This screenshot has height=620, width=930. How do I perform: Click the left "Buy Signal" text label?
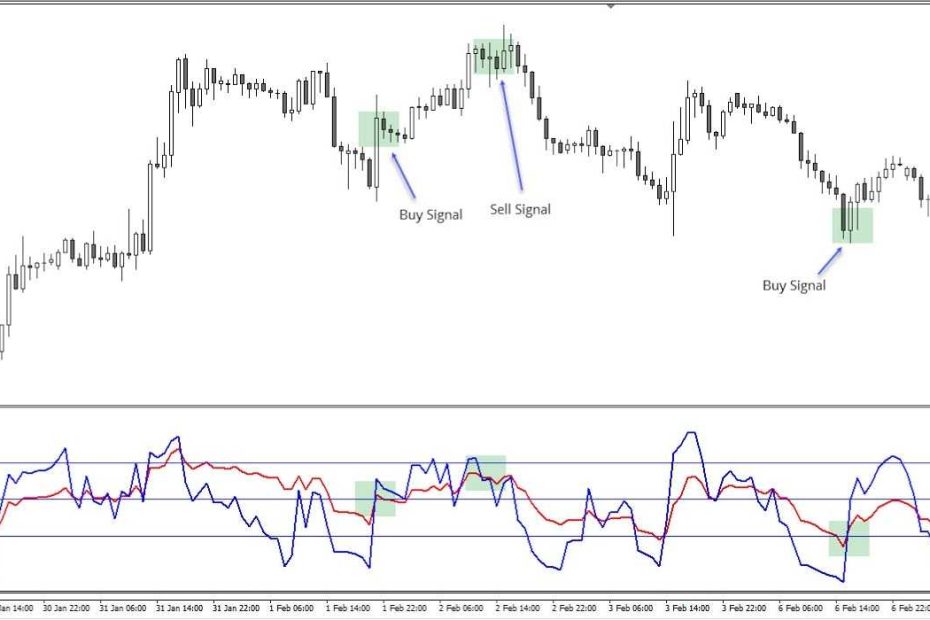pyautogui.click(x=431, y=214)
